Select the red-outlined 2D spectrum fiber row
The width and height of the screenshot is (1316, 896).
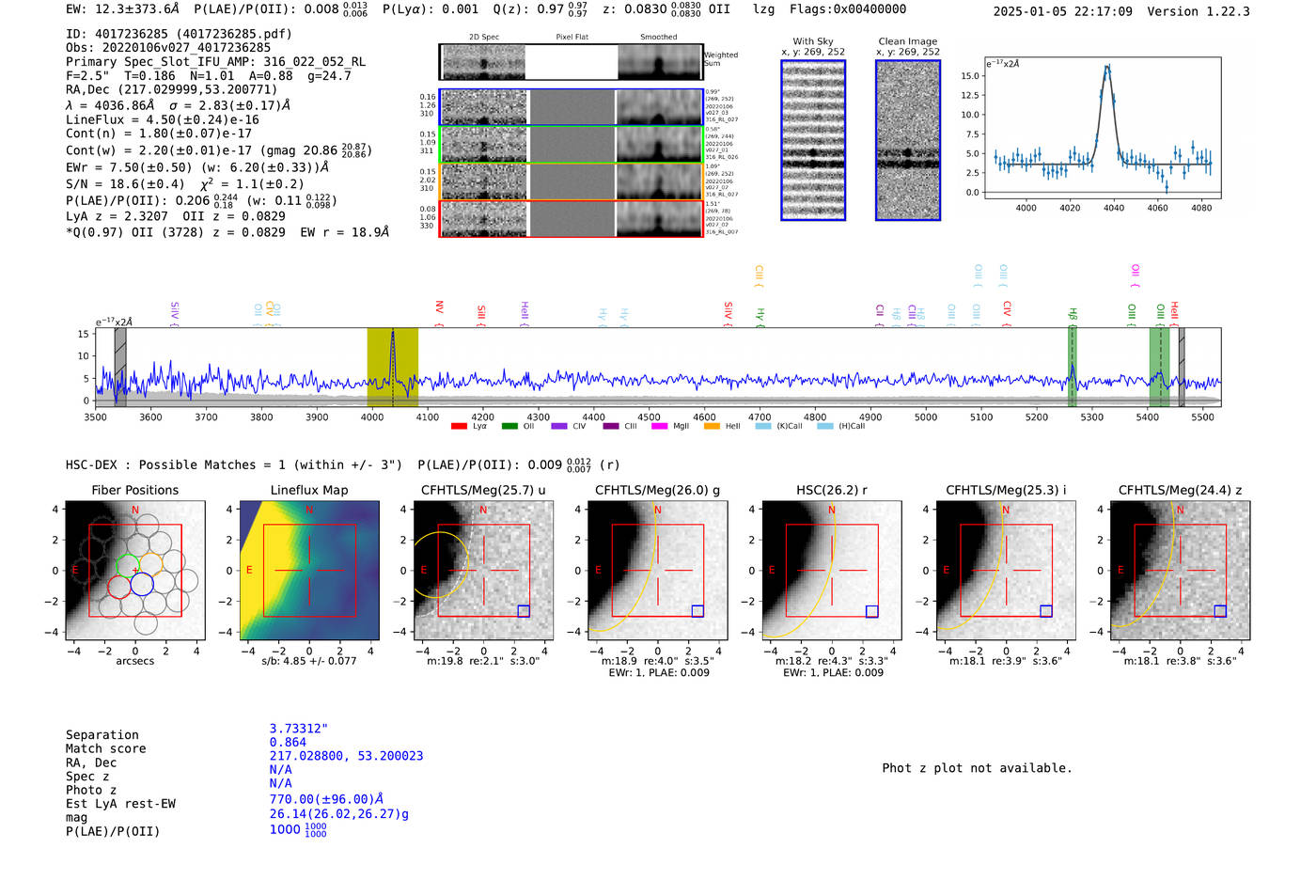pyautogui.click(x=571, y=219)
